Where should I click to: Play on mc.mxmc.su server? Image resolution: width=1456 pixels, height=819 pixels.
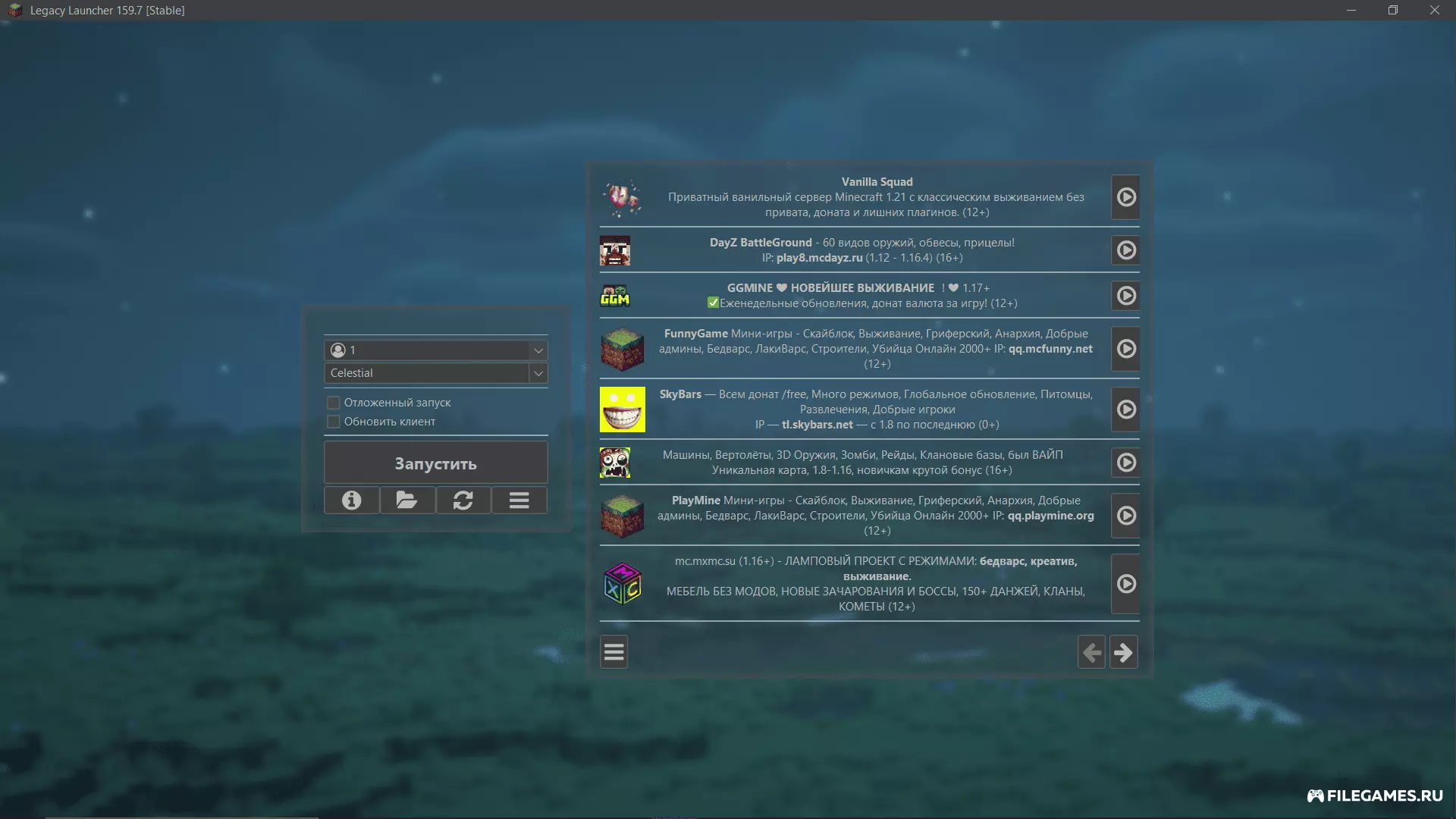pos(1126,584)
